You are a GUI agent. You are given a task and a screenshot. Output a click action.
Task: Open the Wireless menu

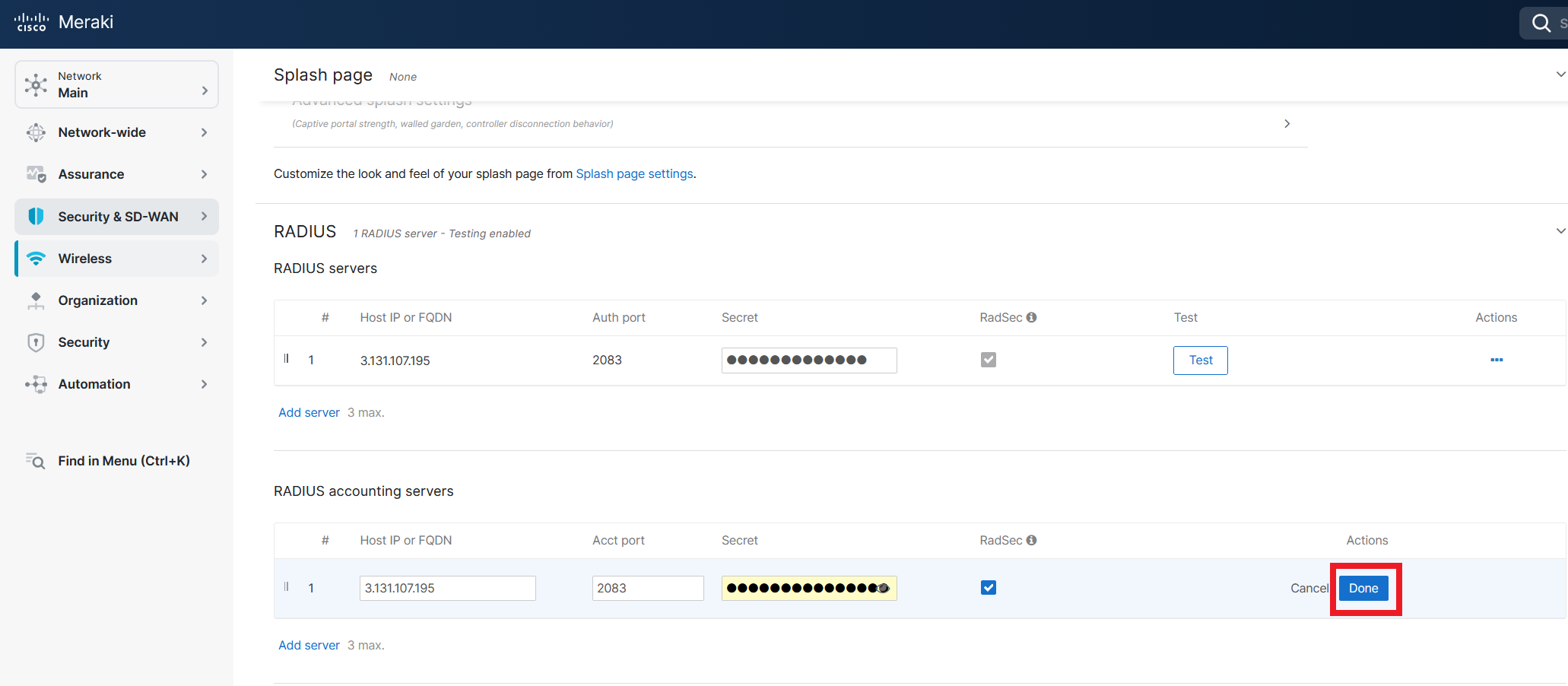[x=116, y=259]
